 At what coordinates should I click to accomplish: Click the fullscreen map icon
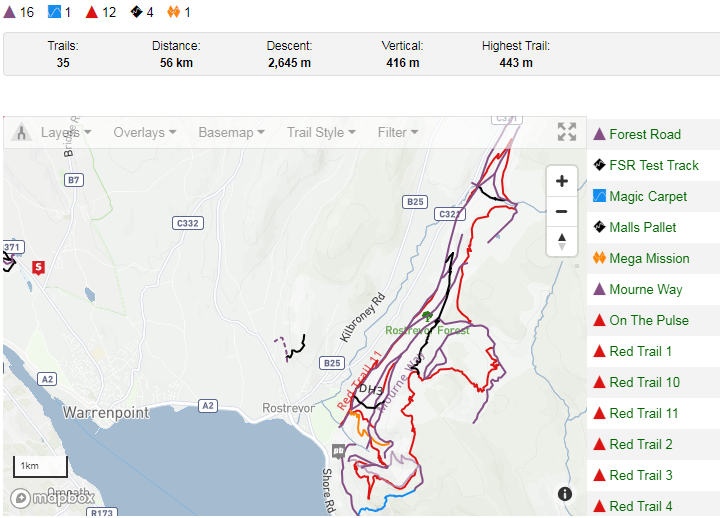[567, 132]
